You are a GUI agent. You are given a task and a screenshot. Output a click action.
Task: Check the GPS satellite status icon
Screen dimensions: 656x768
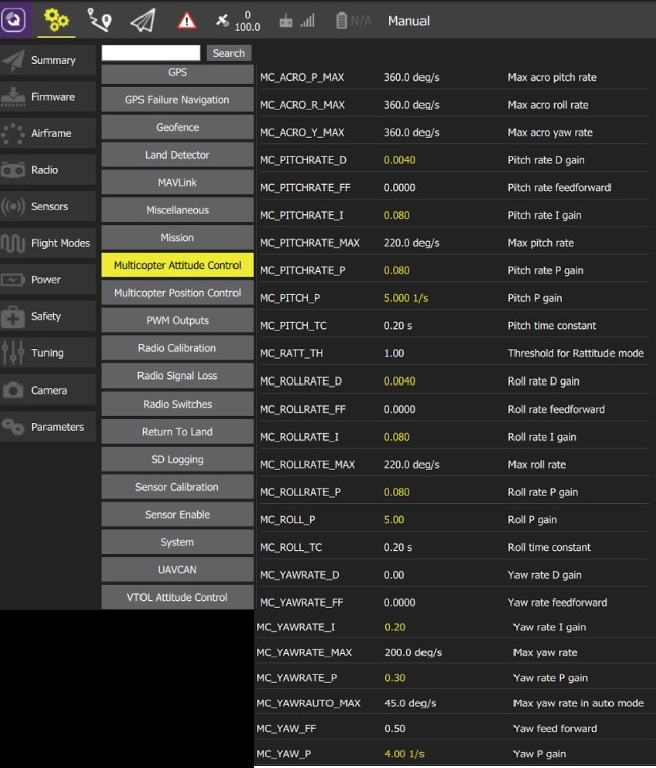pyautogui.click(x=238, y=20)
